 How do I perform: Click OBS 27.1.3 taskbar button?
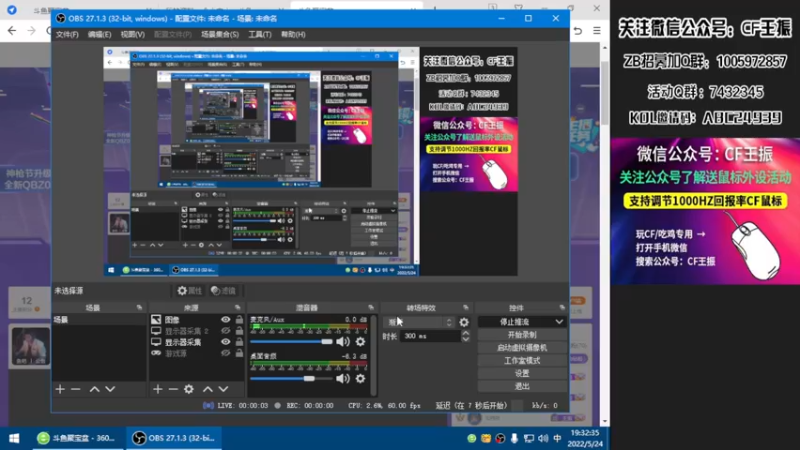click(x=173, y=438)
